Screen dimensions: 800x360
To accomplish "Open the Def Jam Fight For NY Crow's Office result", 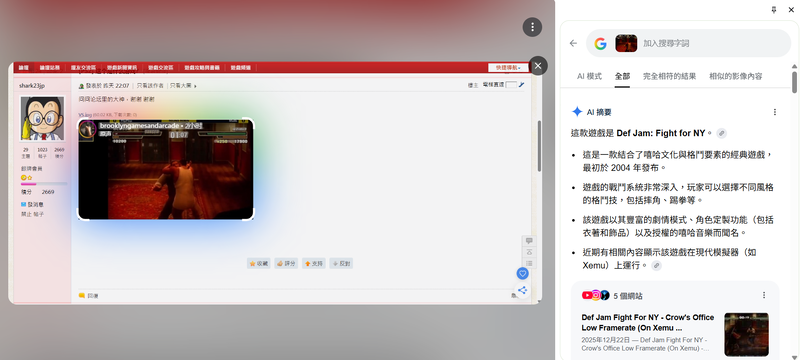I will (647, 322).
